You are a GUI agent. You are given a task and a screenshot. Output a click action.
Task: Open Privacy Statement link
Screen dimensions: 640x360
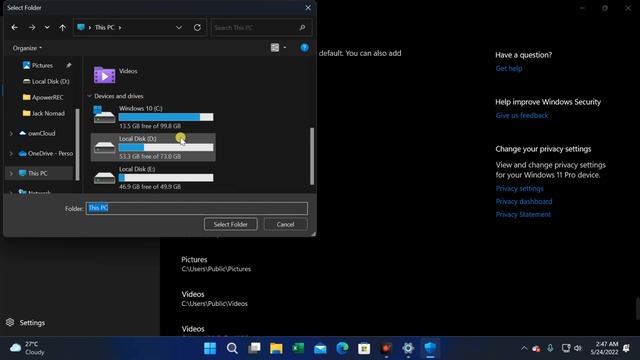click(x=523, y=214)
